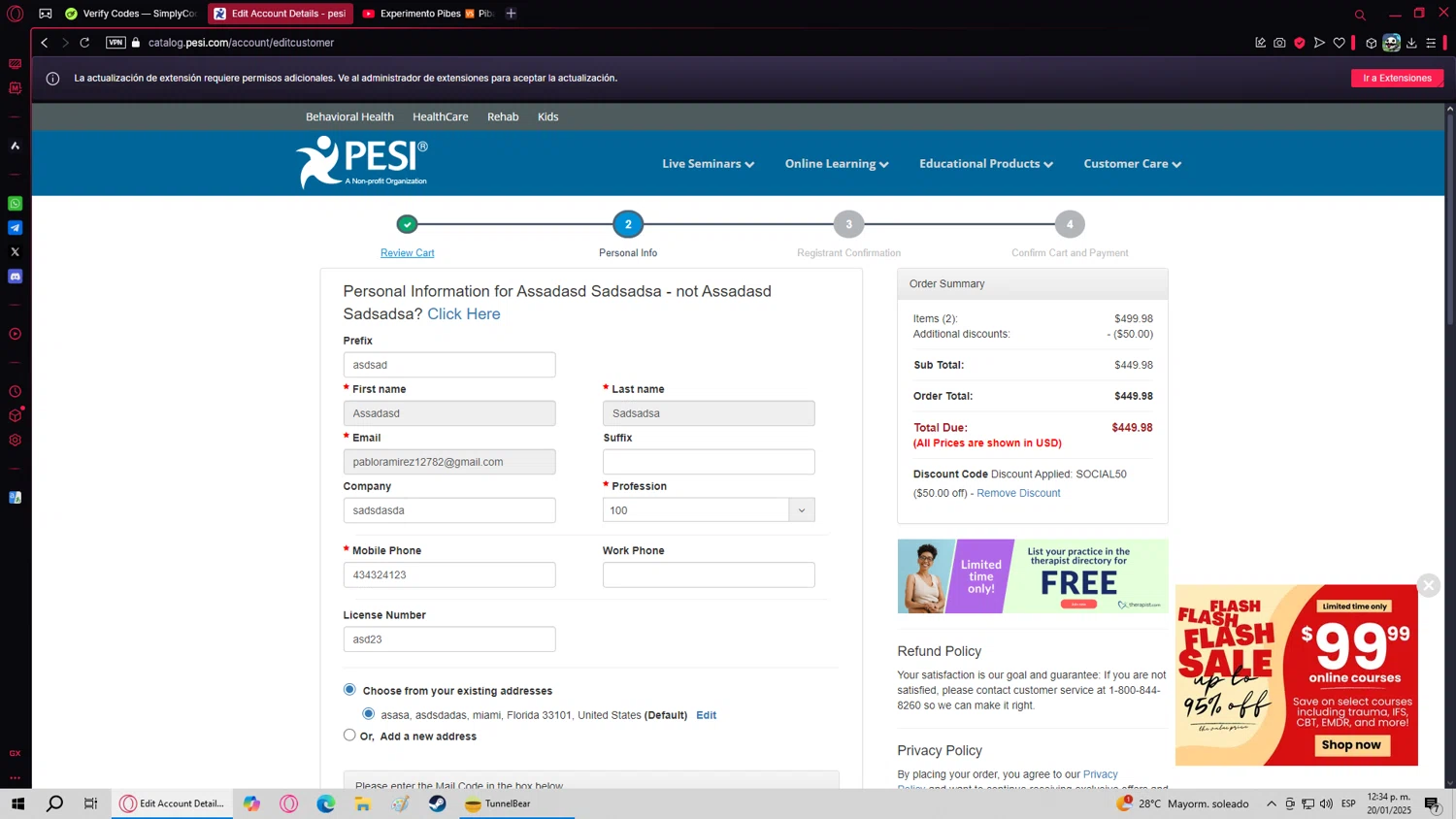Bookmark page with the heart icon
The image size is (1456, 819).
(x=1340, y=43)
